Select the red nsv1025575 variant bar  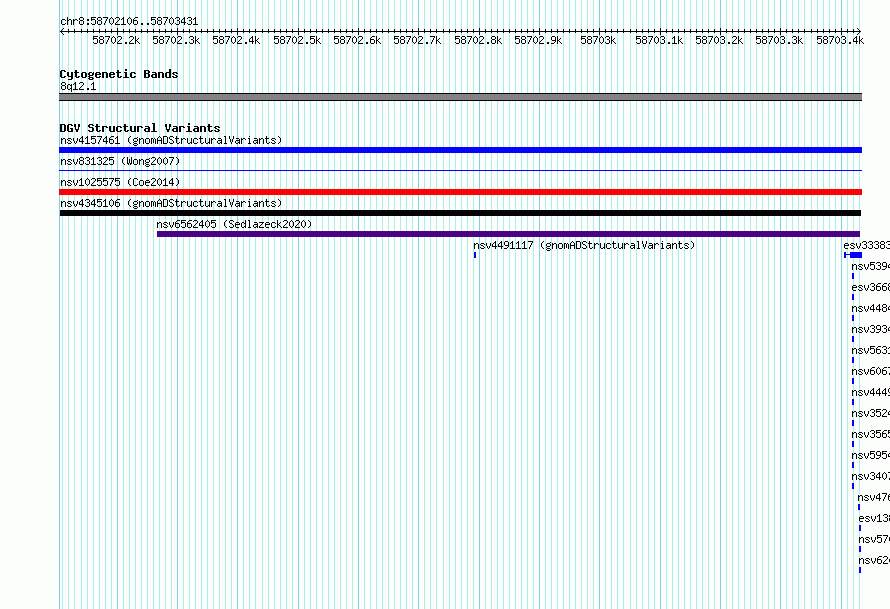click(460, 192)
